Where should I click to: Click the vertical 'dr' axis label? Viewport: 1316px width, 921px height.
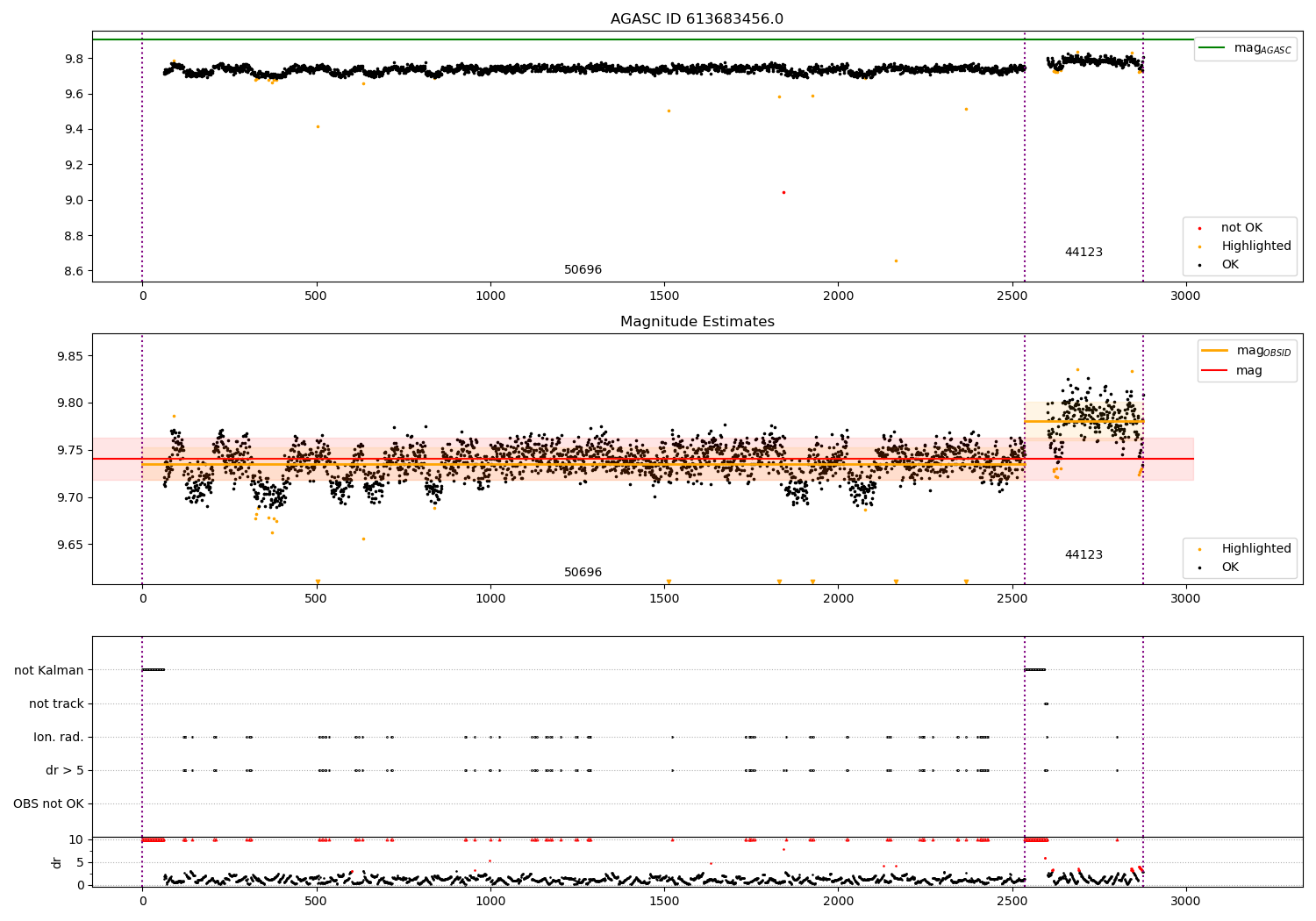[57, 862]
